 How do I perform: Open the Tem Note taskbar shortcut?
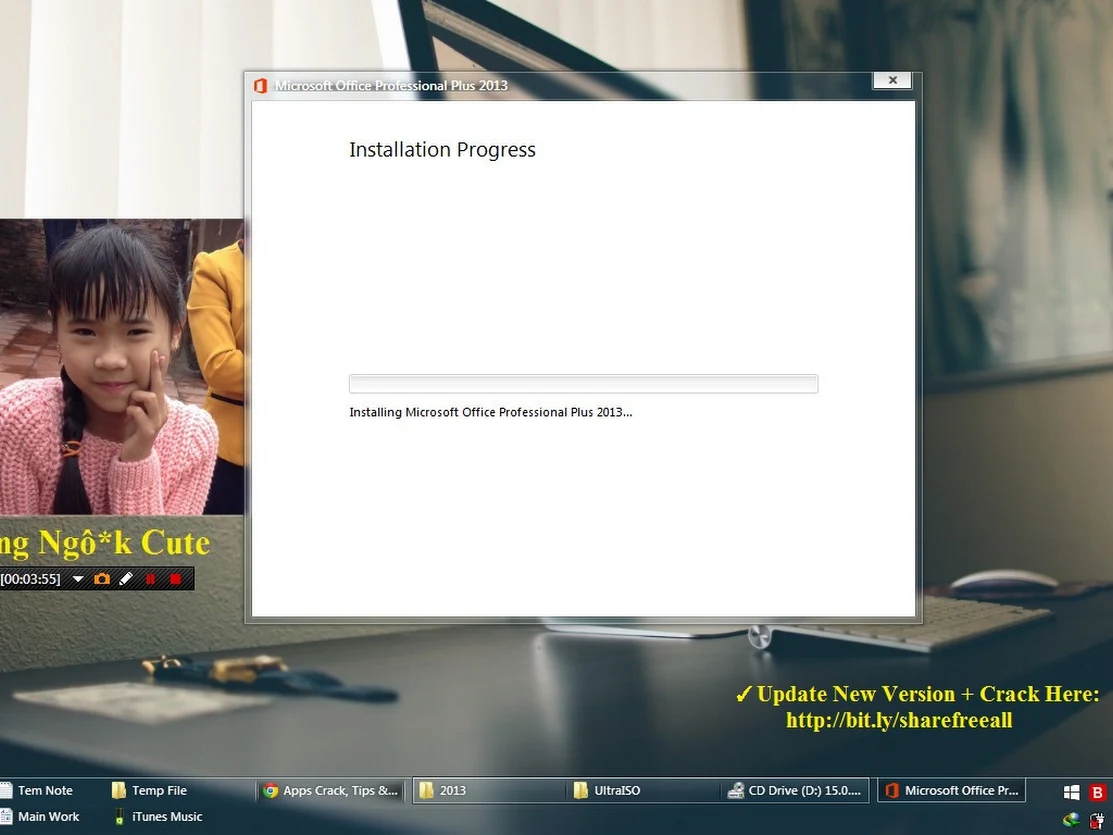click(x=38, y=790)
